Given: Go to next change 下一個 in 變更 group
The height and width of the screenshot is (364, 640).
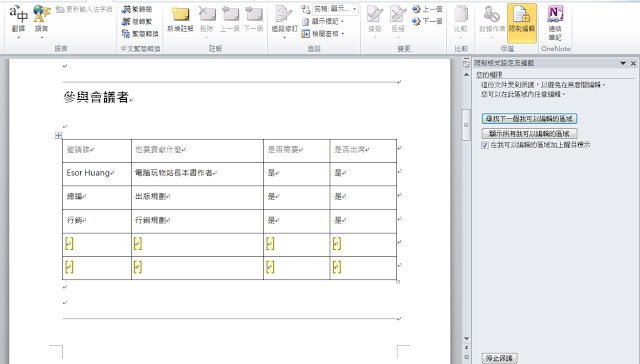Looking at the screenshot, I should click(x=427, y=21).
